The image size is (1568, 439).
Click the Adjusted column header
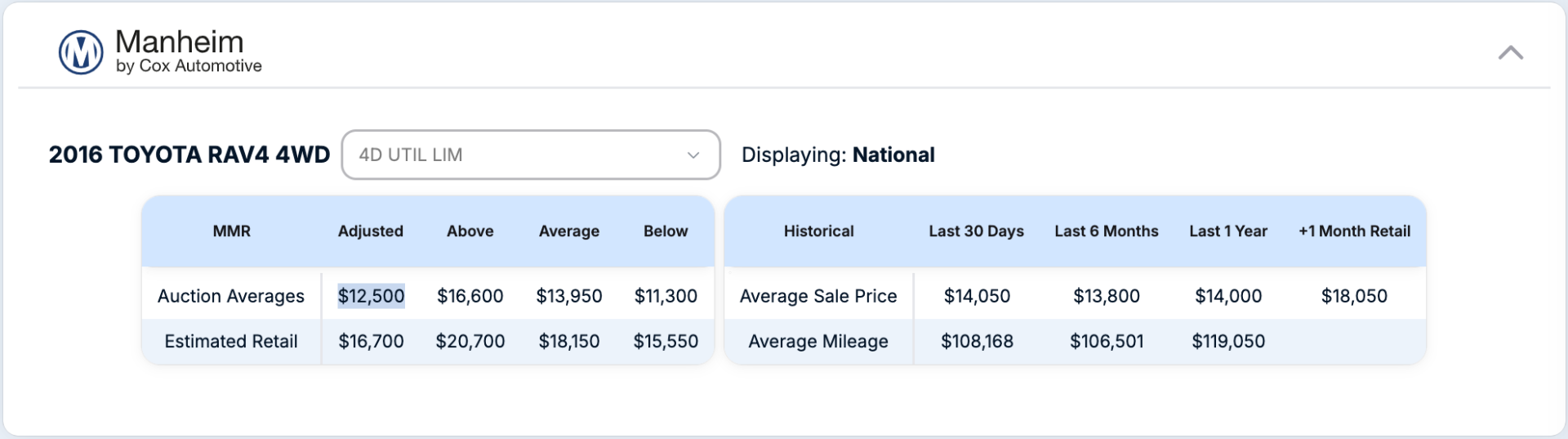(x=371, y=231)
